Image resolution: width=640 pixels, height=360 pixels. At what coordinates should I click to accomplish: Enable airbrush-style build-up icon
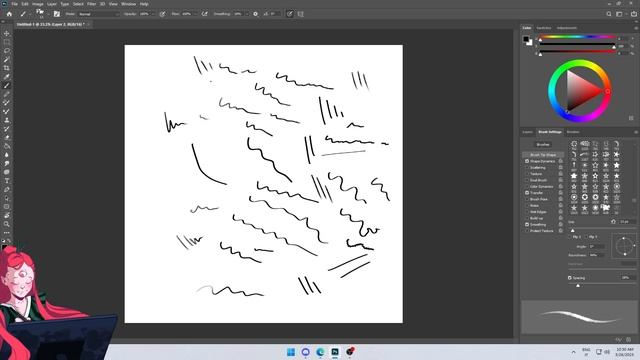pyautogui.click(x=204, y=14)
